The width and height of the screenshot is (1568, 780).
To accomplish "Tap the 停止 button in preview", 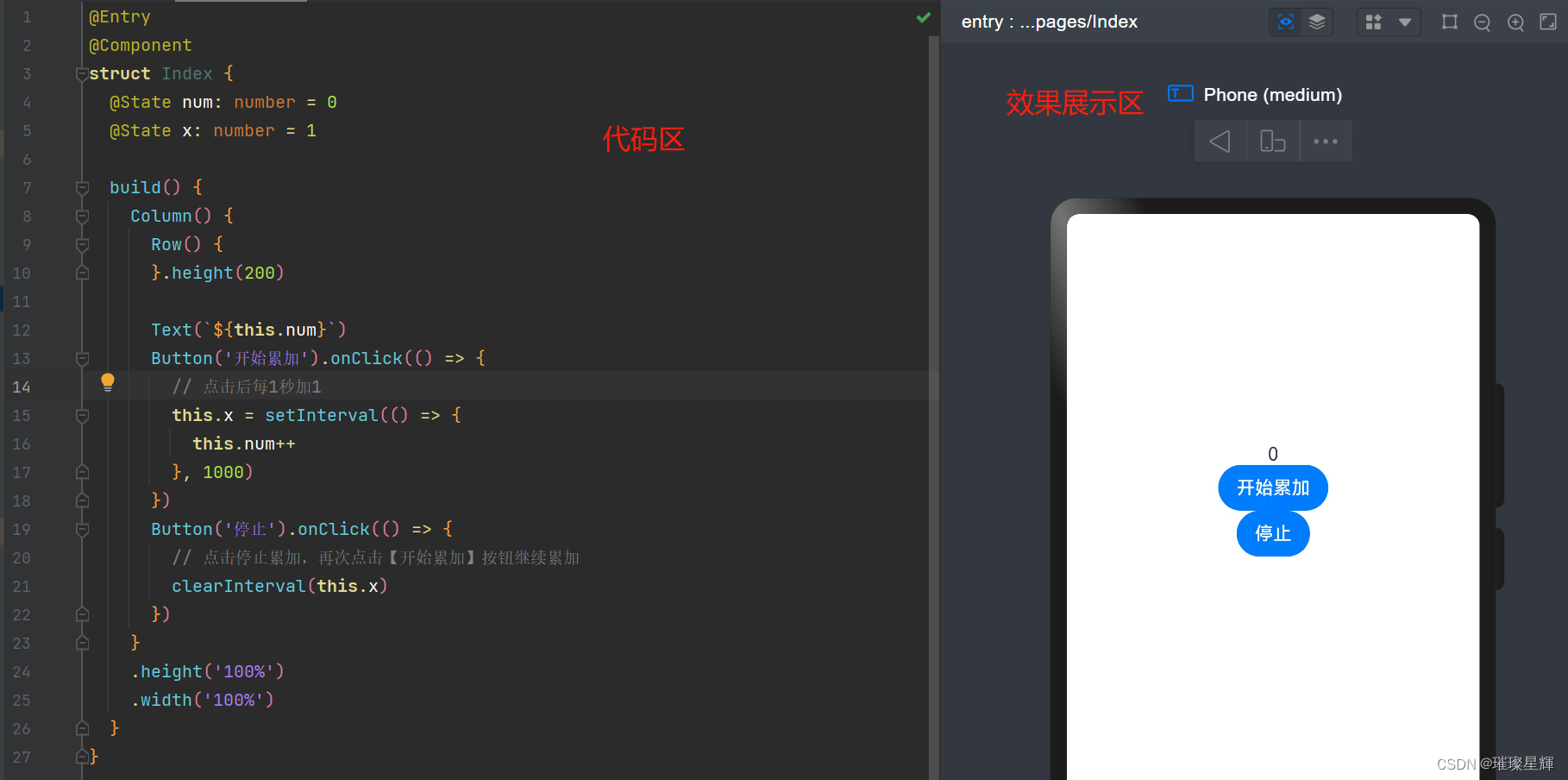I will click(1273, 534).
